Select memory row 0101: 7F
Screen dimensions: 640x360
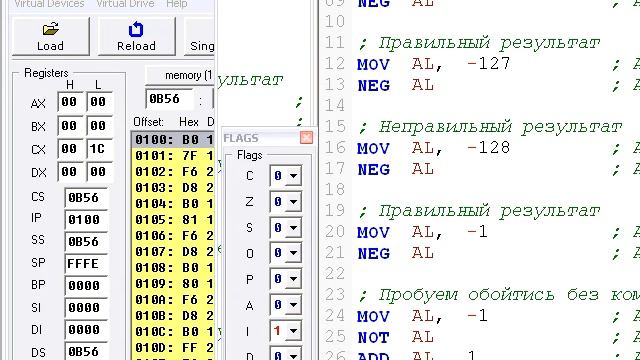173,156
